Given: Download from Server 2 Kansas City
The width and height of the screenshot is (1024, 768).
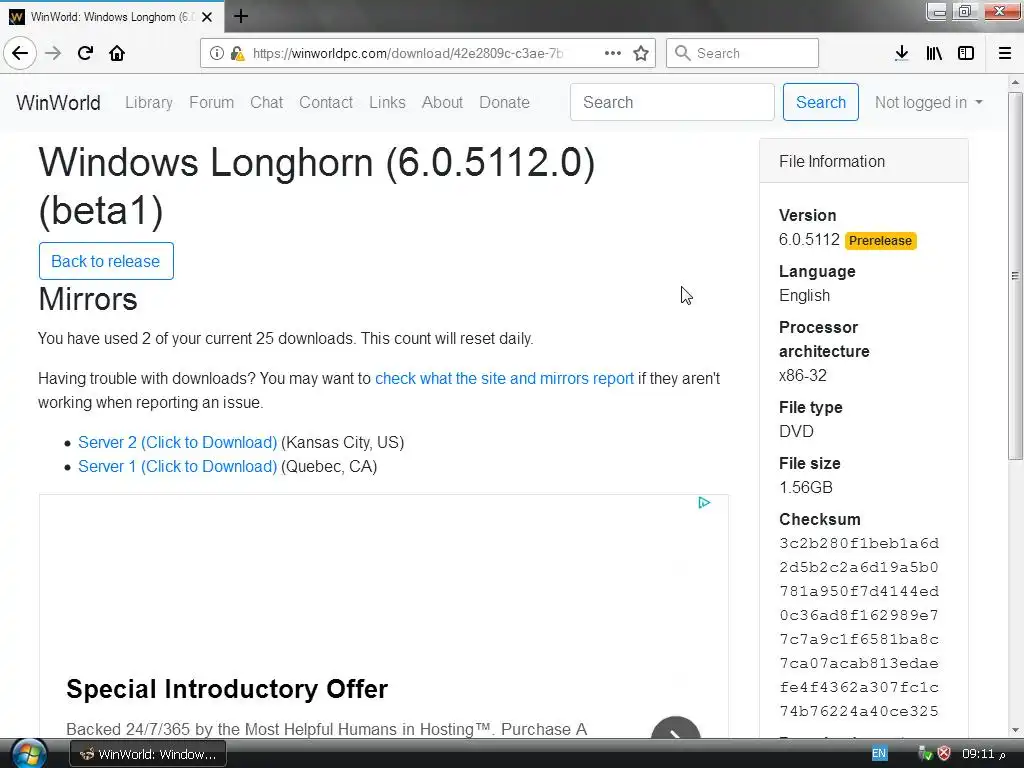Looking at the screenshot, I should pyautogui.click(x=178, y=443).
